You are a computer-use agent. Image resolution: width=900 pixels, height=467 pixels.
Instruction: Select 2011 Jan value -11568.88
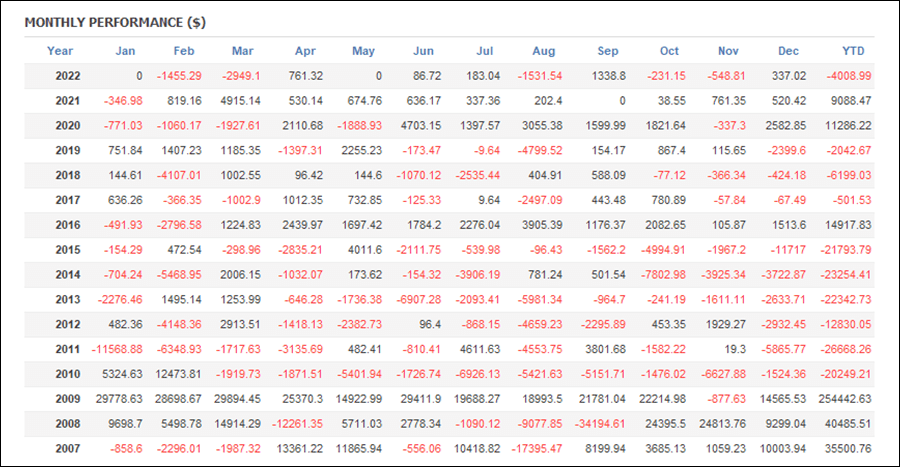point(117,349)
